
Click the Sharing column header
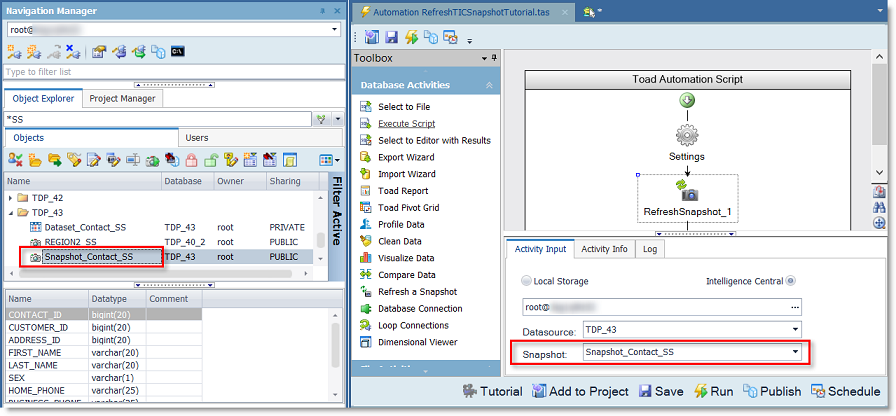291,181
